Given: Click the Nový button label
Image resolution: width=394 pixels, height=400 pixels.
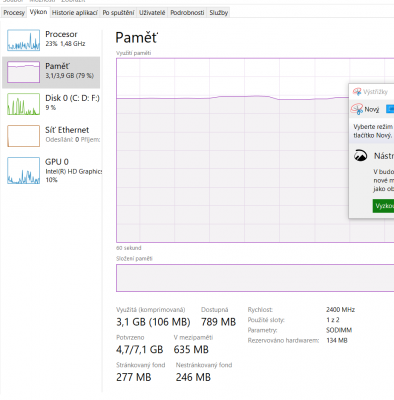Looking at the screenshot, I should click(x=372, y=109).
